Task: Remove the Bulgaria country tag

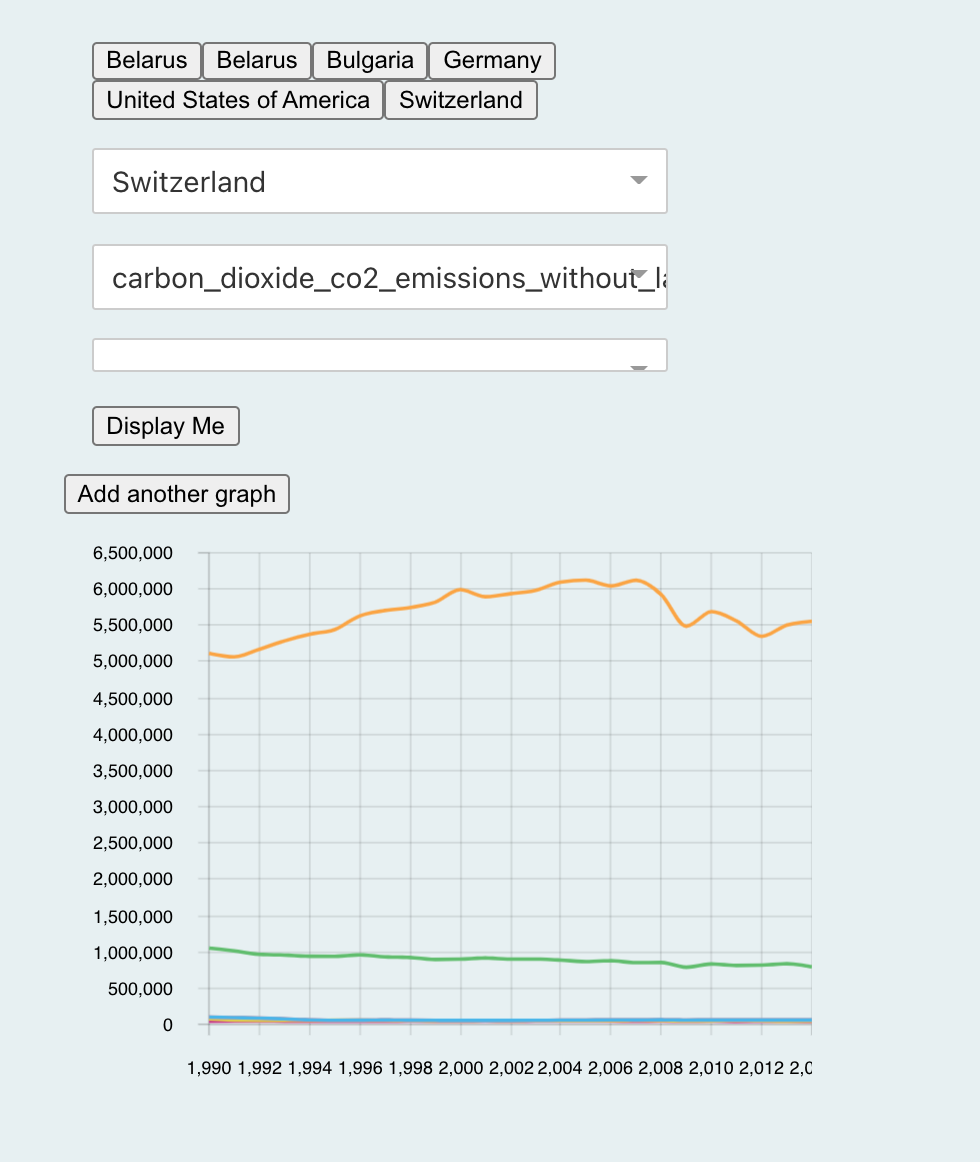Action: pyautogui.click(x=370, y=60)
